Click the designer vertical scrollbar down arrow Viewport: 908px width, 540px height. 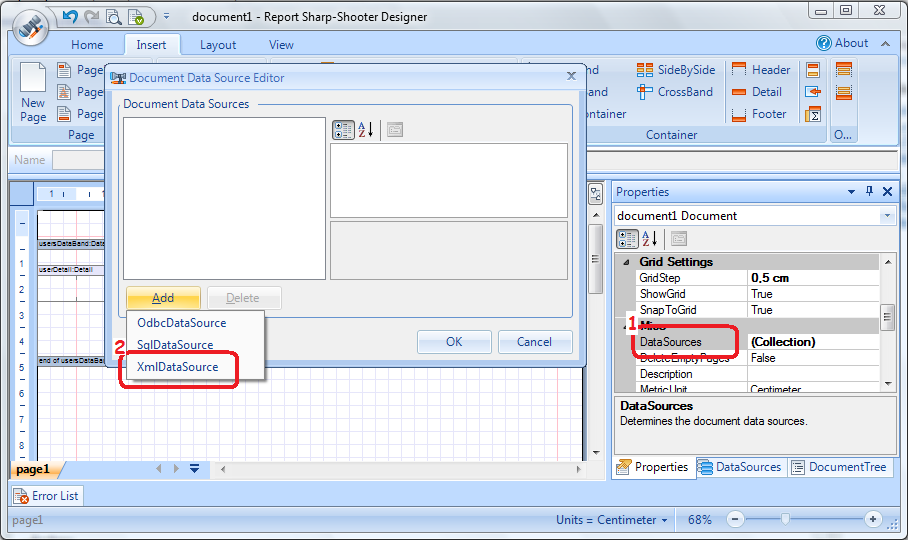click(596, 453)
